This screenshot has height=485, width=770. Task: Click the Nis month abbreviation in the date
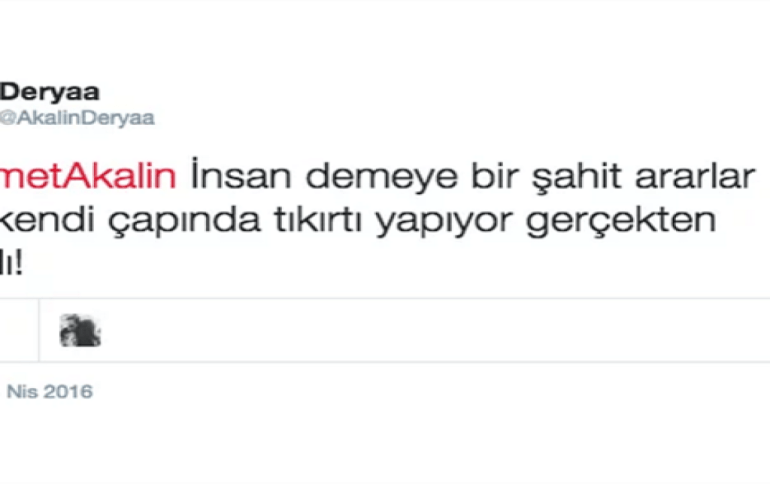[22, 392]
